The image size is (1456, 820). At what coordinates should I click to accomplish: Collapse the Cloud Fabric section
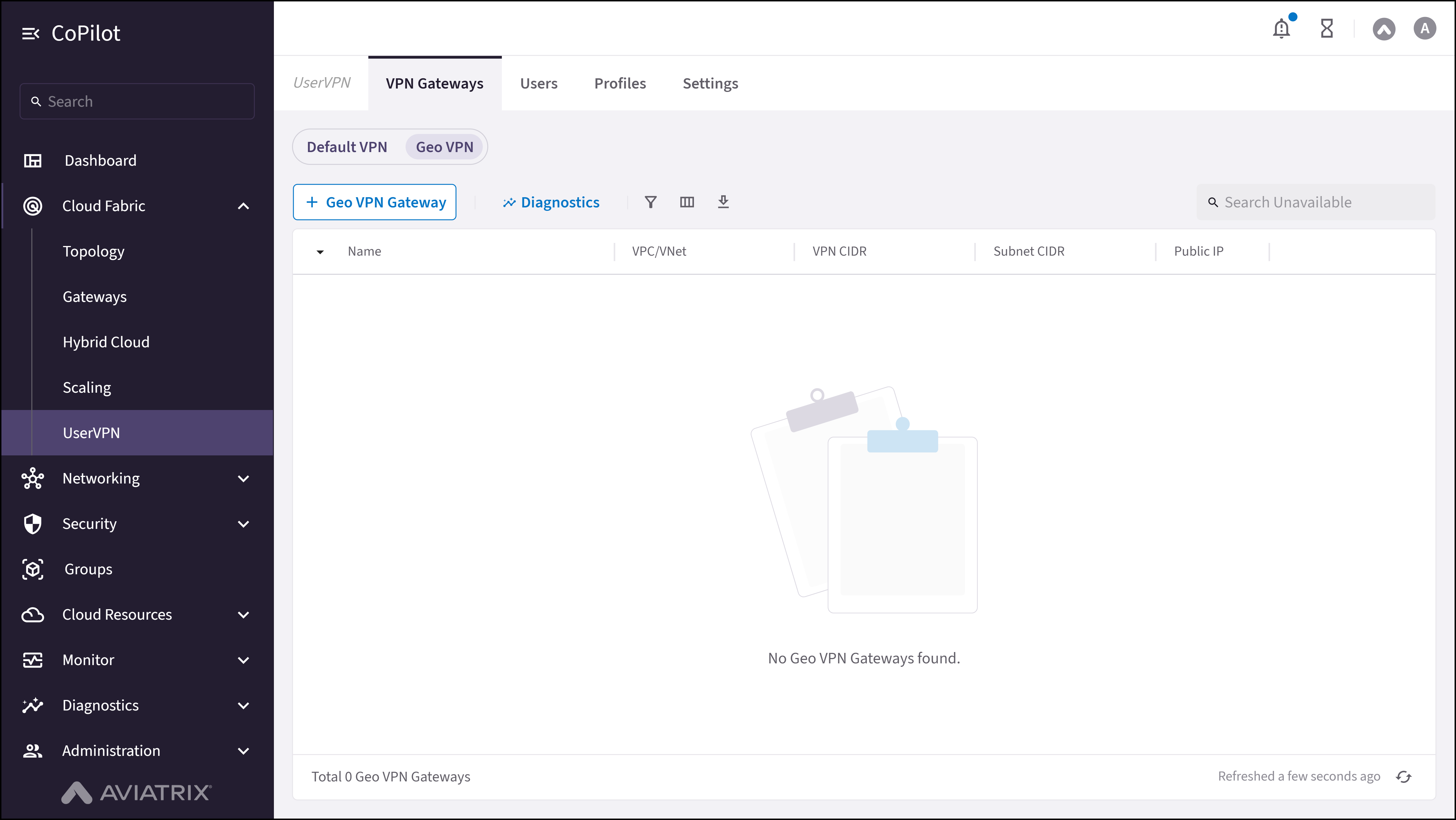point(243,206)
